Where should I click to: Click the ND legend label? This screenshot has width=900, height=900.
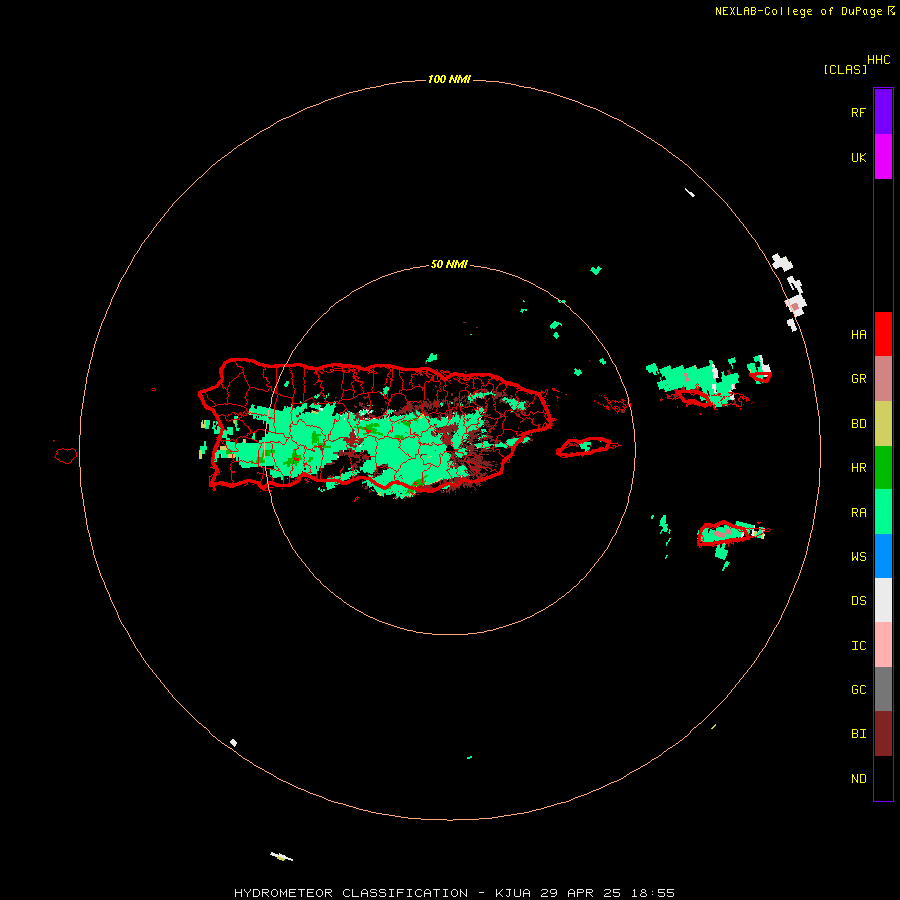(858, 779)
